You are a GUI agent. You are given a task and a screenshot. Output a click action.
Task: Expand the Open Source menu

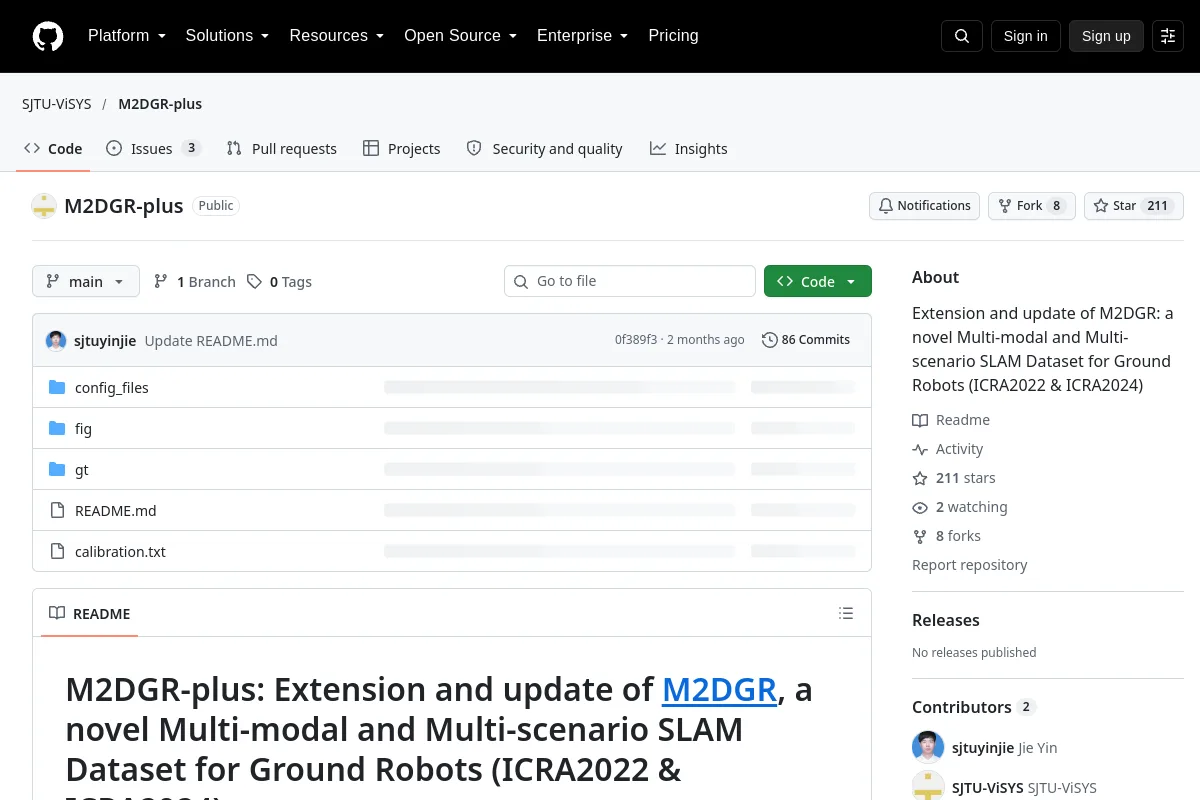pyautogui.click(x=461, y=36)
